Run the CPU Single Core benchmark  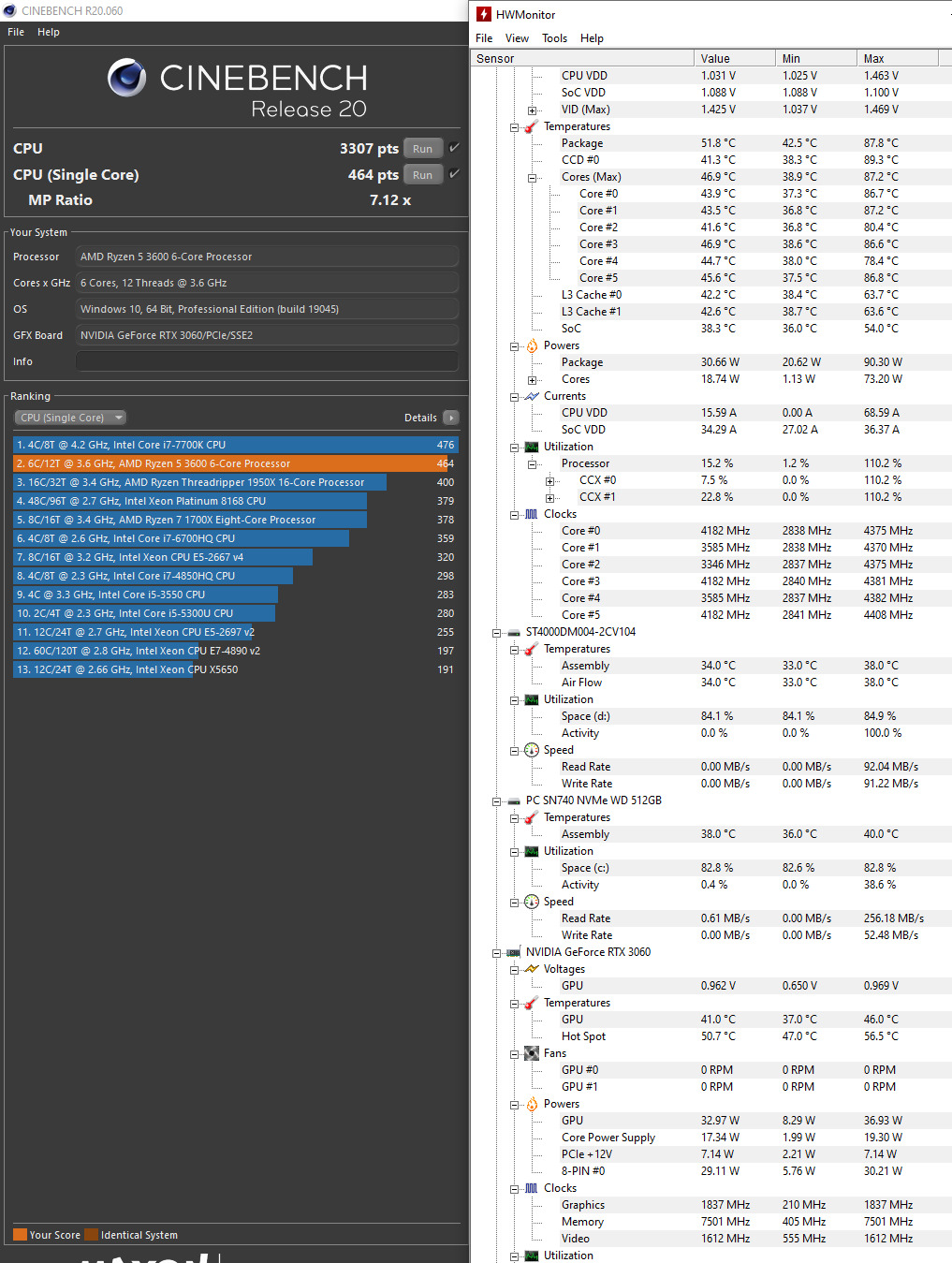pos(423,174)
